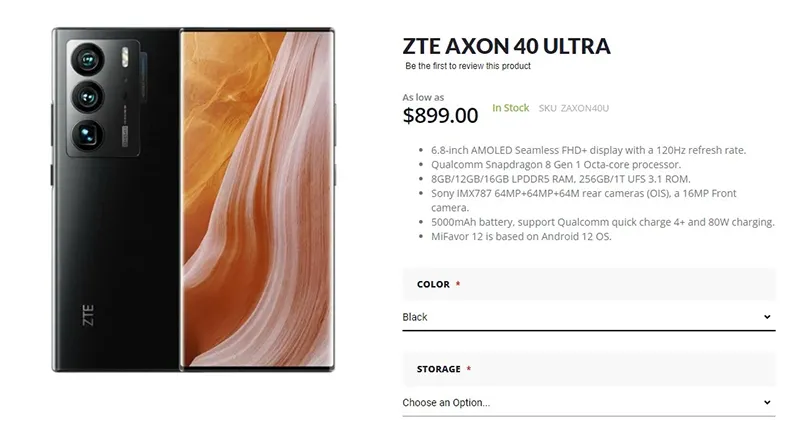Click the $899.00 price
This screenshot has width=800, height=432.
tap(440, 115)
